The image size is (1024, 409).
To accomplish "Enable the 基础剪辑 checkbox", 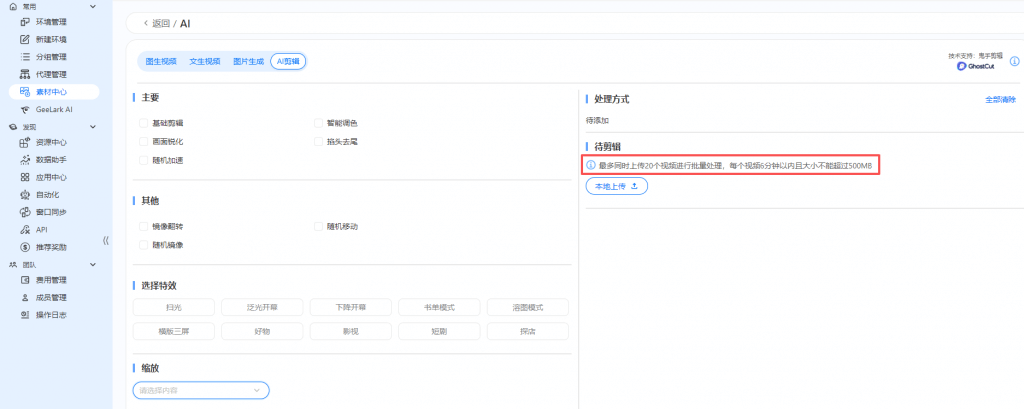I will click(x=145, y=123).
